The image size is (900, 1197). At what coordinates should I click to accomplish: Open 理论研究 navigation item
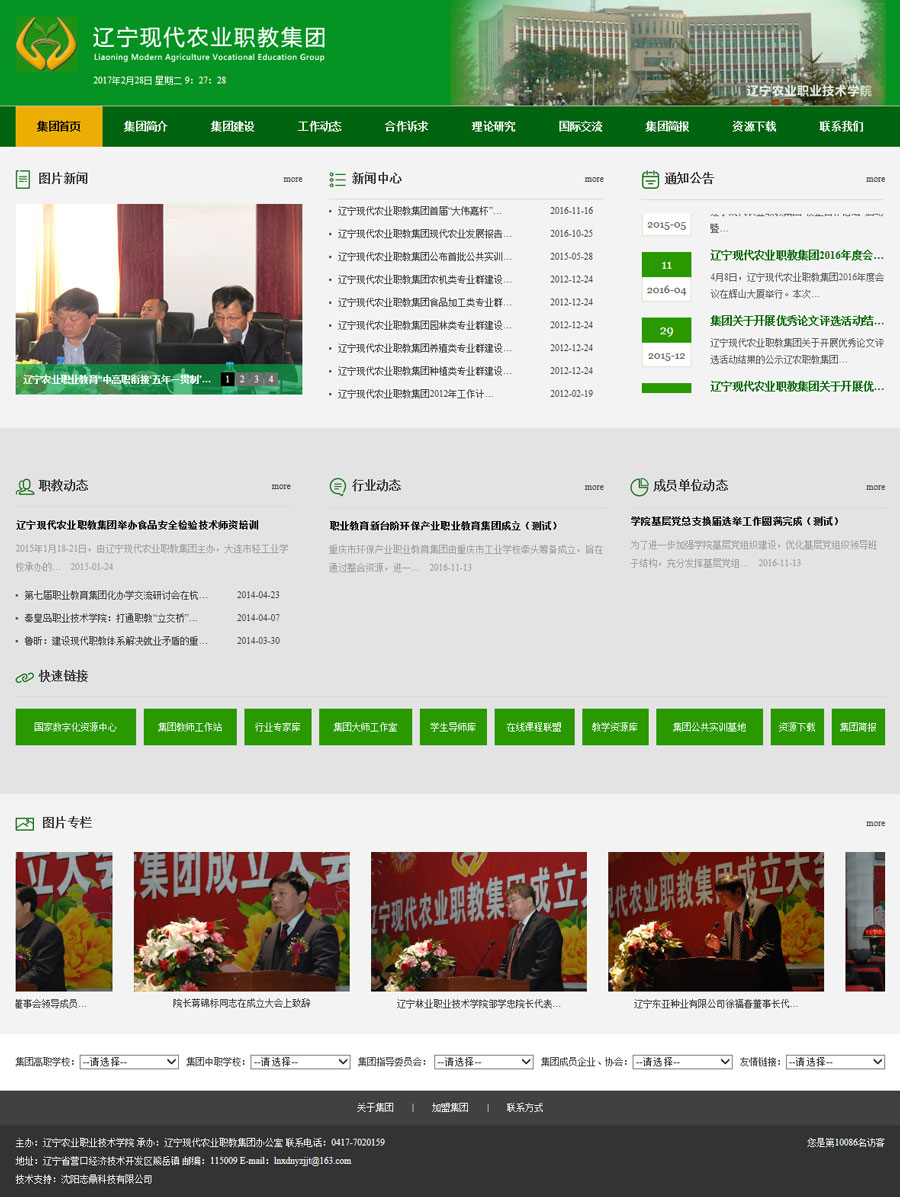[x=494, y=126]
